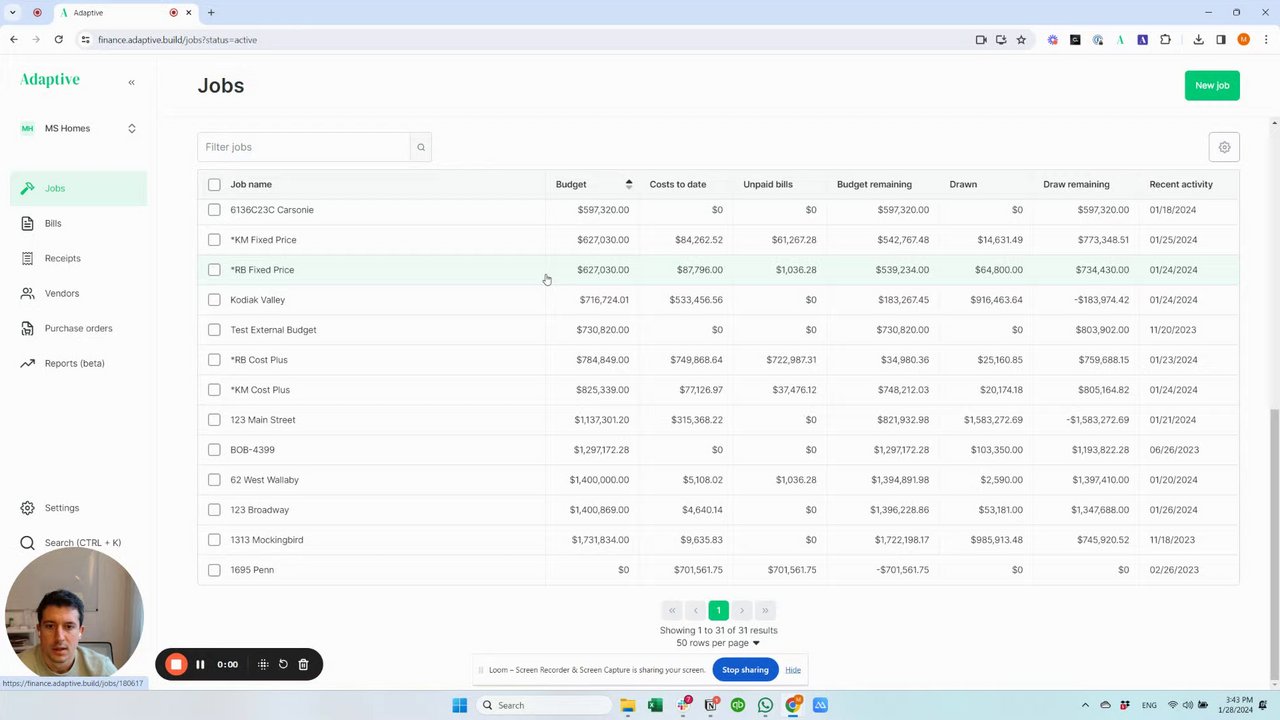
Task: Reload the browser page
Action: [59, 40]
